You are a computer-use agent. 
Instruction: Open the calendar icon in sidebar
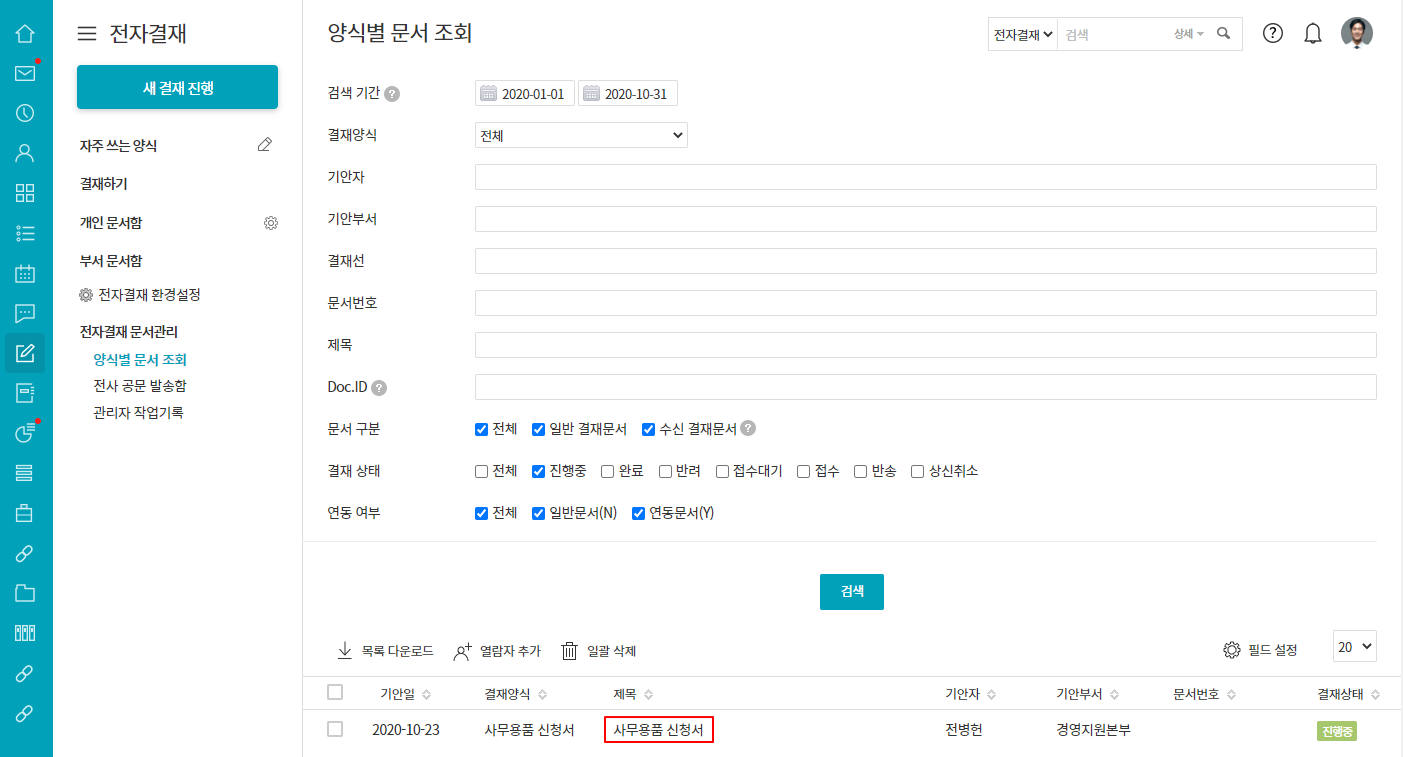(x=26, y=273)
